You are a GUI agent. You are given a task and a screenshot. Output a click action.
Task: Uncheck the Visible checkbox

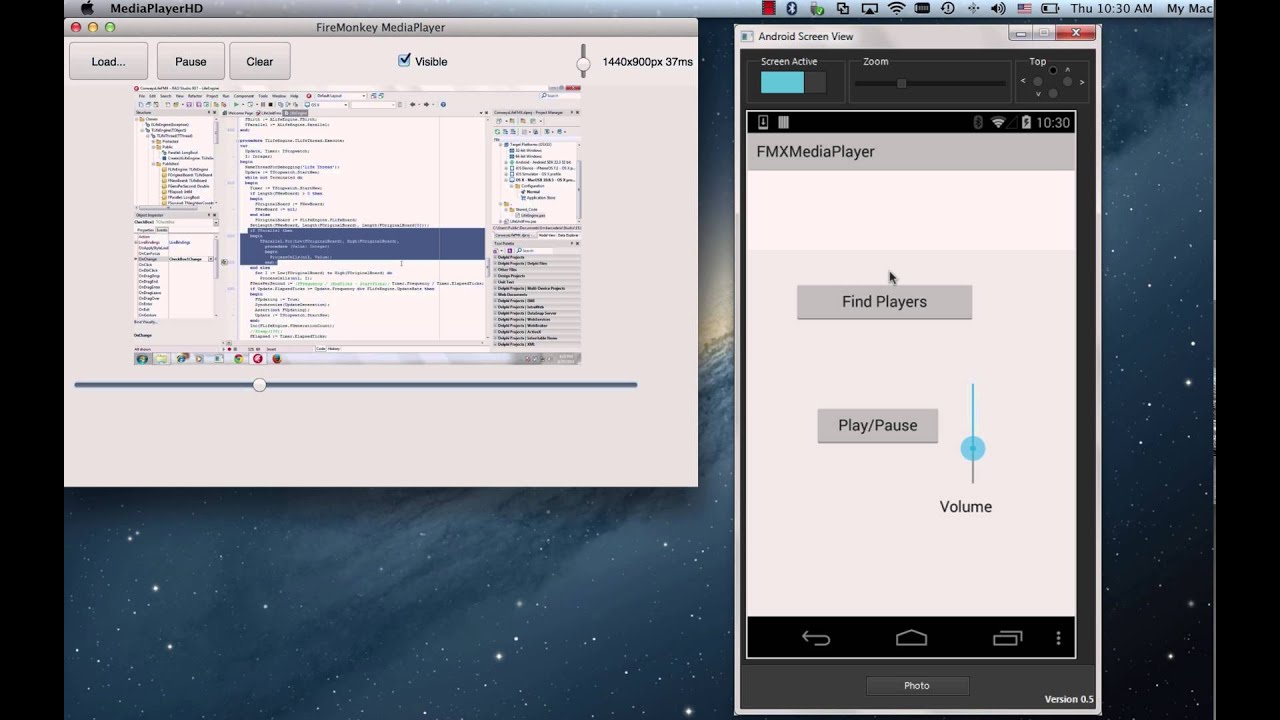pos(404,60)
